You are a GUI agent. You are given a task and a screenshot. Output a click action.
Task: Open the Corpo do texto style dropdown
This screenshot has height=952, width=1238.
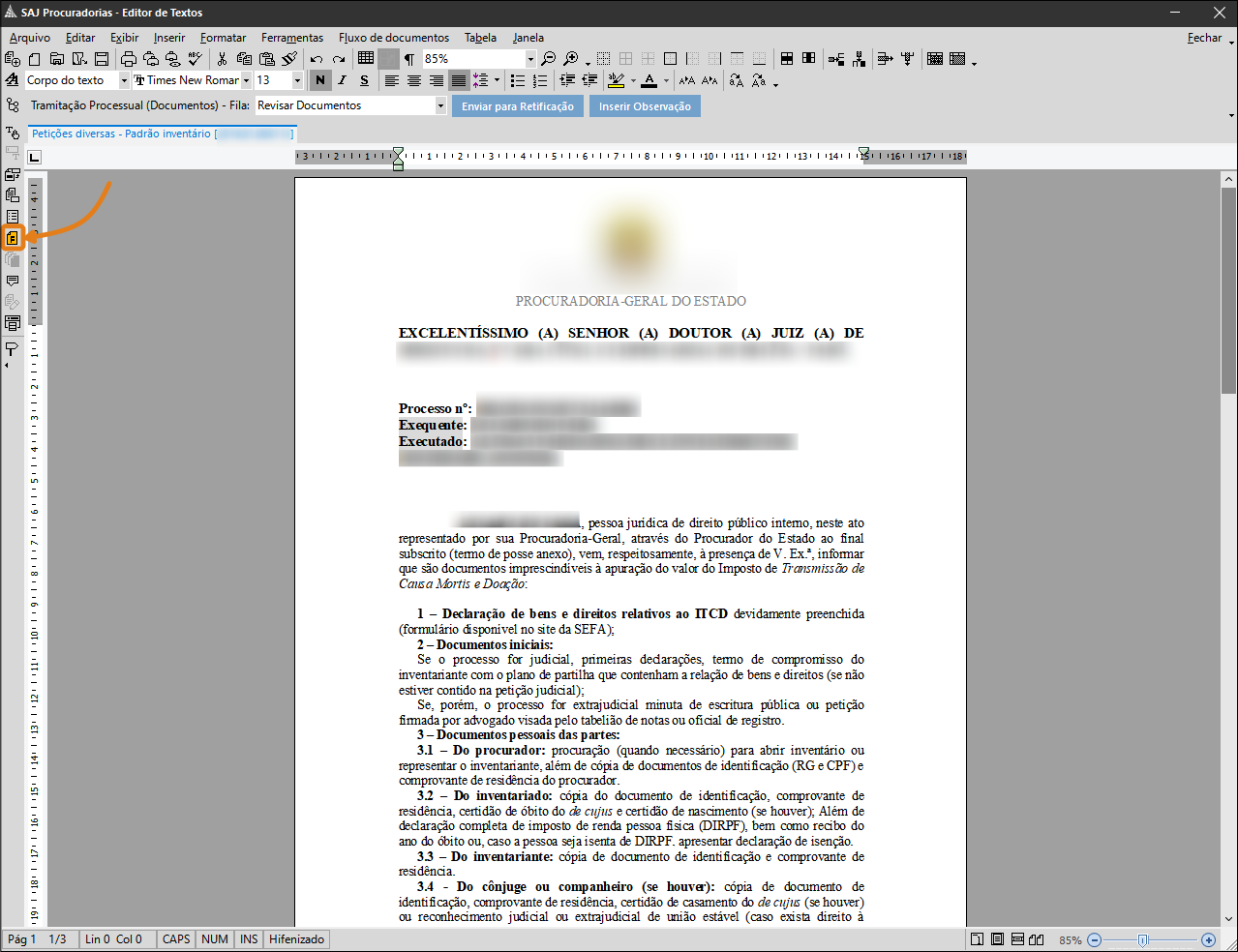point(124,80)
